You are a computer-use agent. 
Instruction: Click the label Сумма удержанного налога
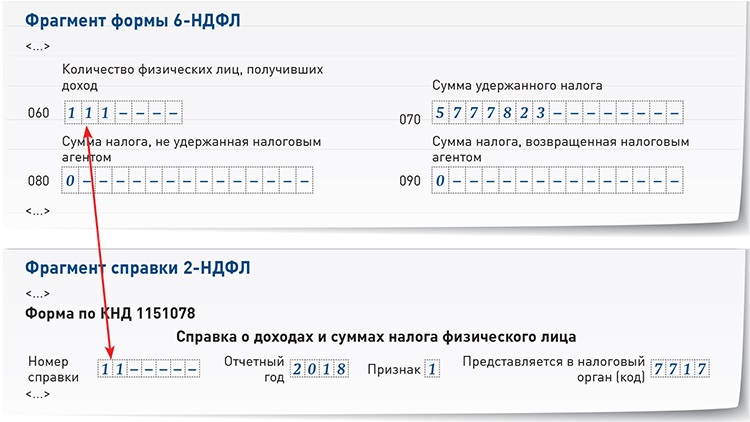[517, 86]
